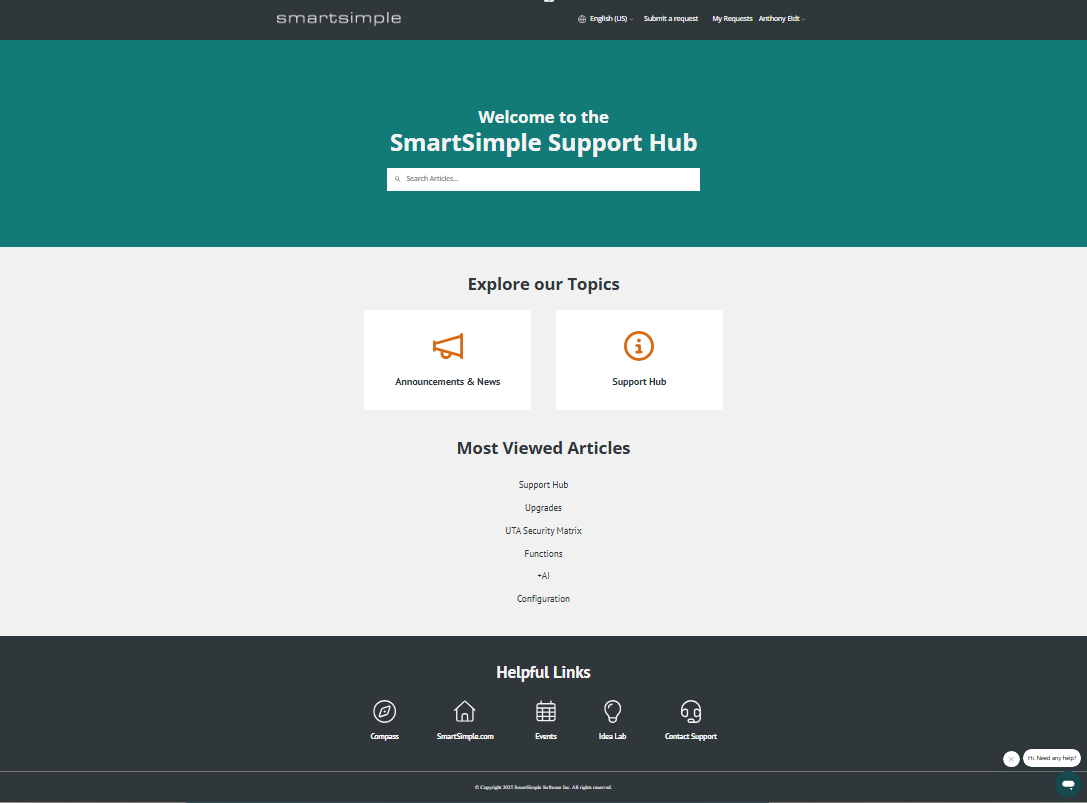Click the Explore our Topics heading

pyautogui.click(x=544, y=284)
